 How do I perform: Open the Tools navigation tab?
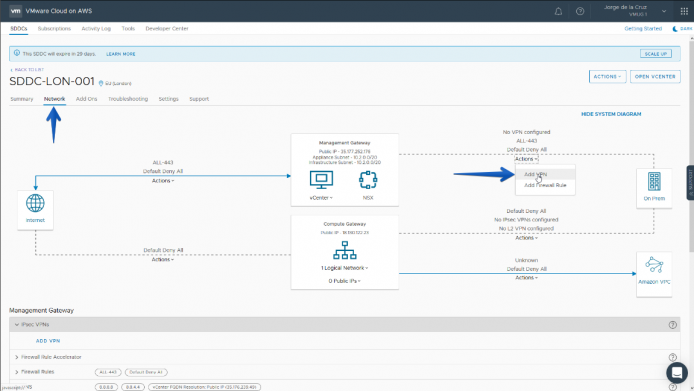pyautogui.click(x=128, y=29)
